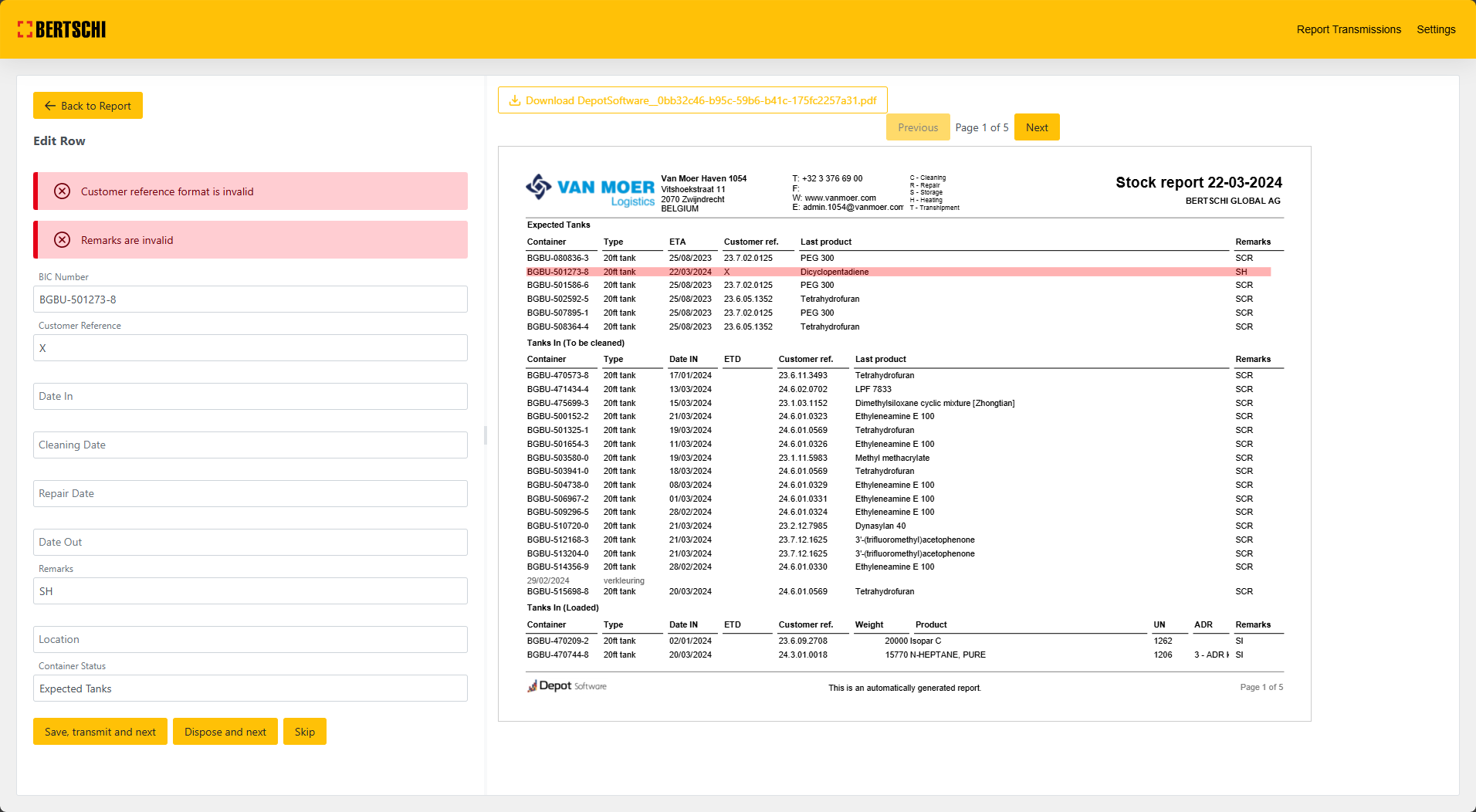Open Settings

(x=1436, y=29)
